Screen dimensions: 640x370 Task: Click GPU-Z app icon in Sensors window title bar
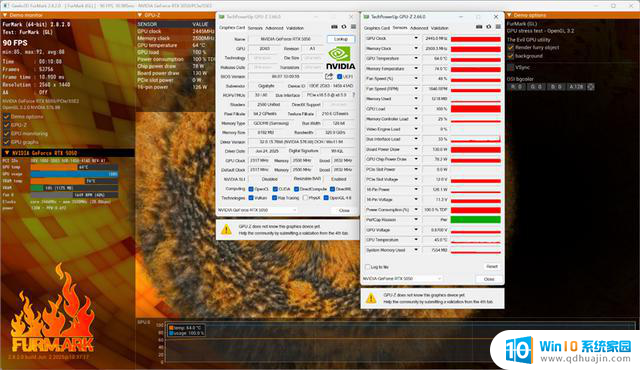[366, 17]
